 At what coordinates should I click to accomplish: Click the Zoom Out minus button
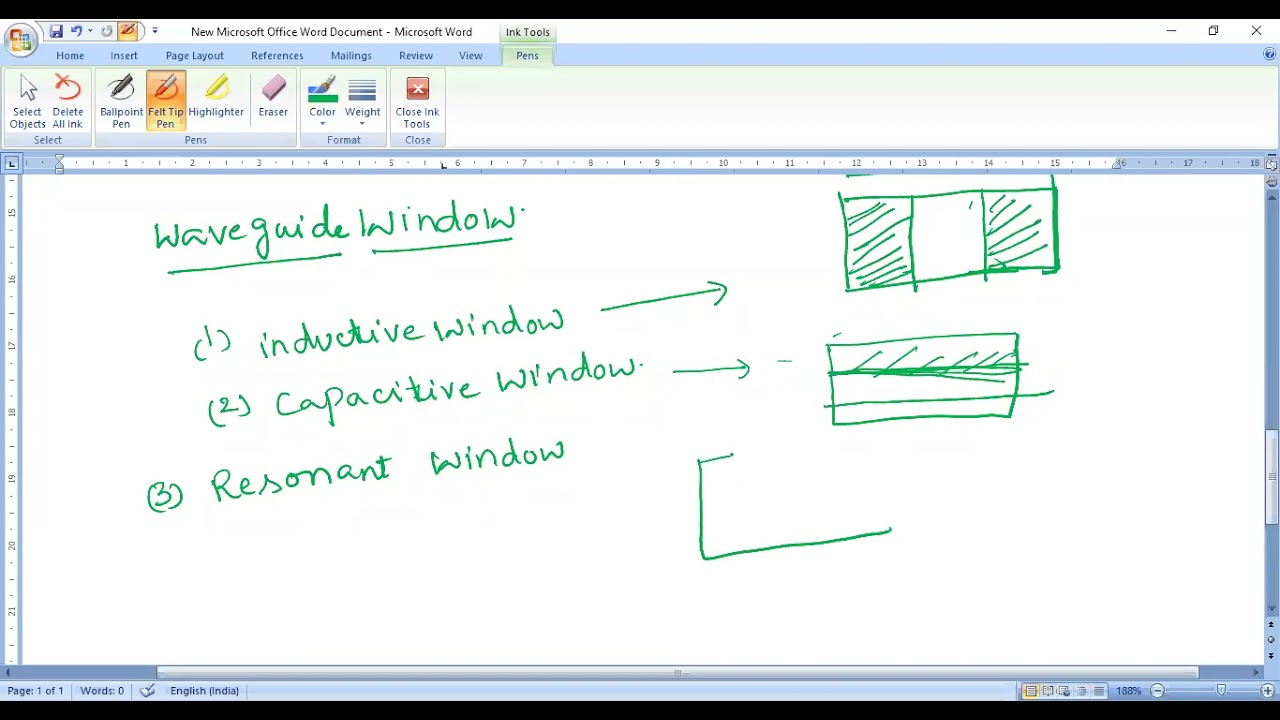tap(1157, 691)
